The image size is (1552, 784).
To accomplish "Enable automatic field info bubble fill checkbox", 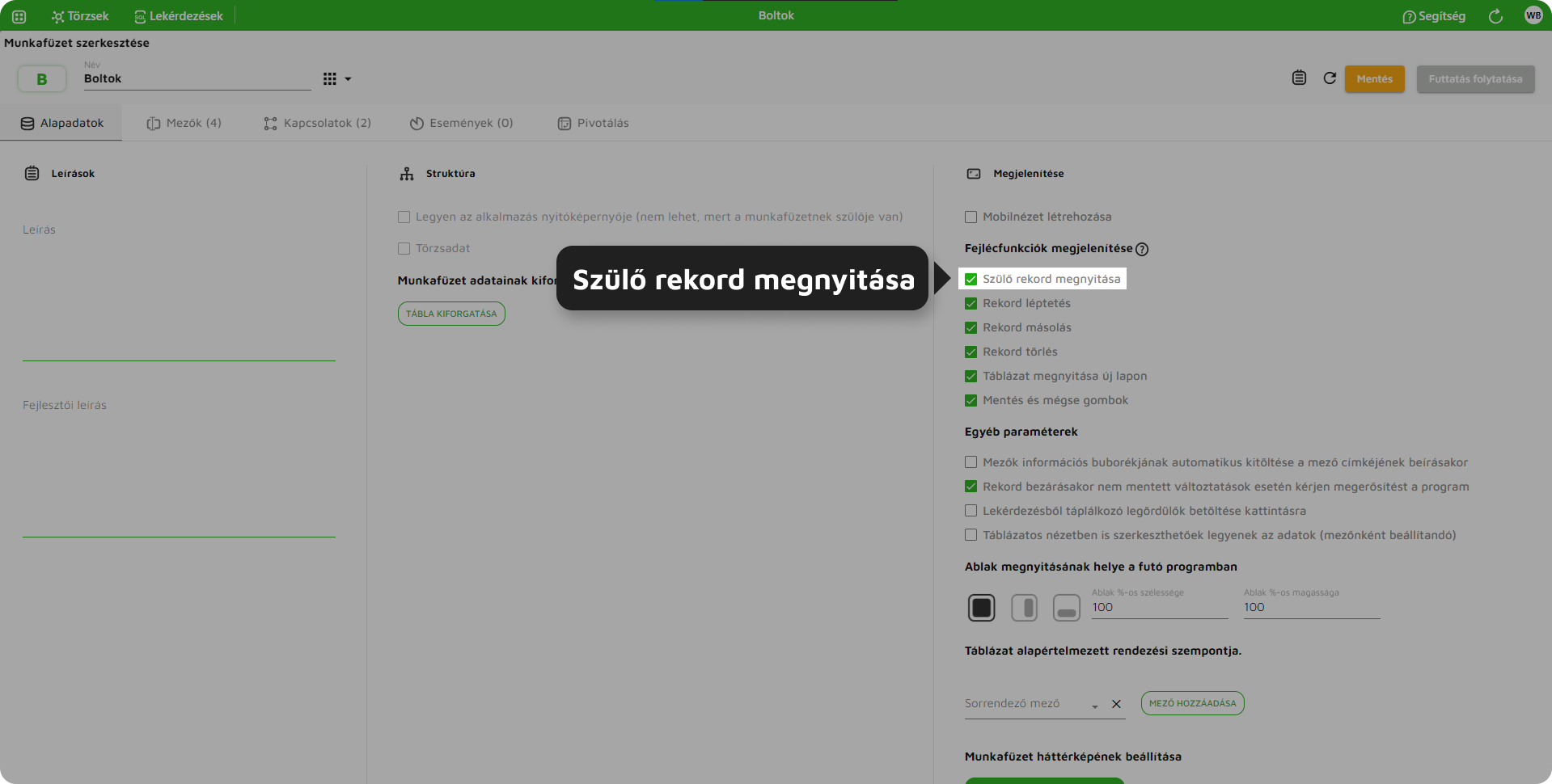I will (971, 462).
